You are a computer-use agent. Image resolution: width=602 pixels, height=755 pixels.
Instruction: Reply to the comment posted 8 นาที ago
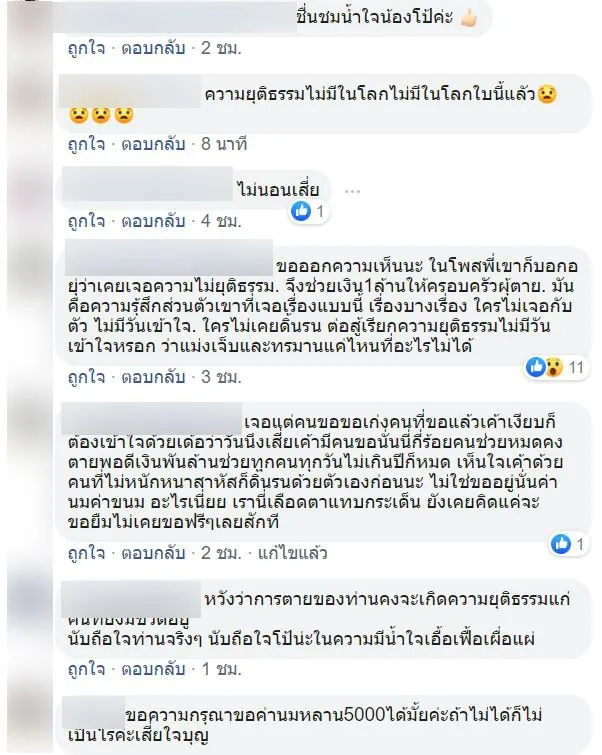tap(153, 144)
